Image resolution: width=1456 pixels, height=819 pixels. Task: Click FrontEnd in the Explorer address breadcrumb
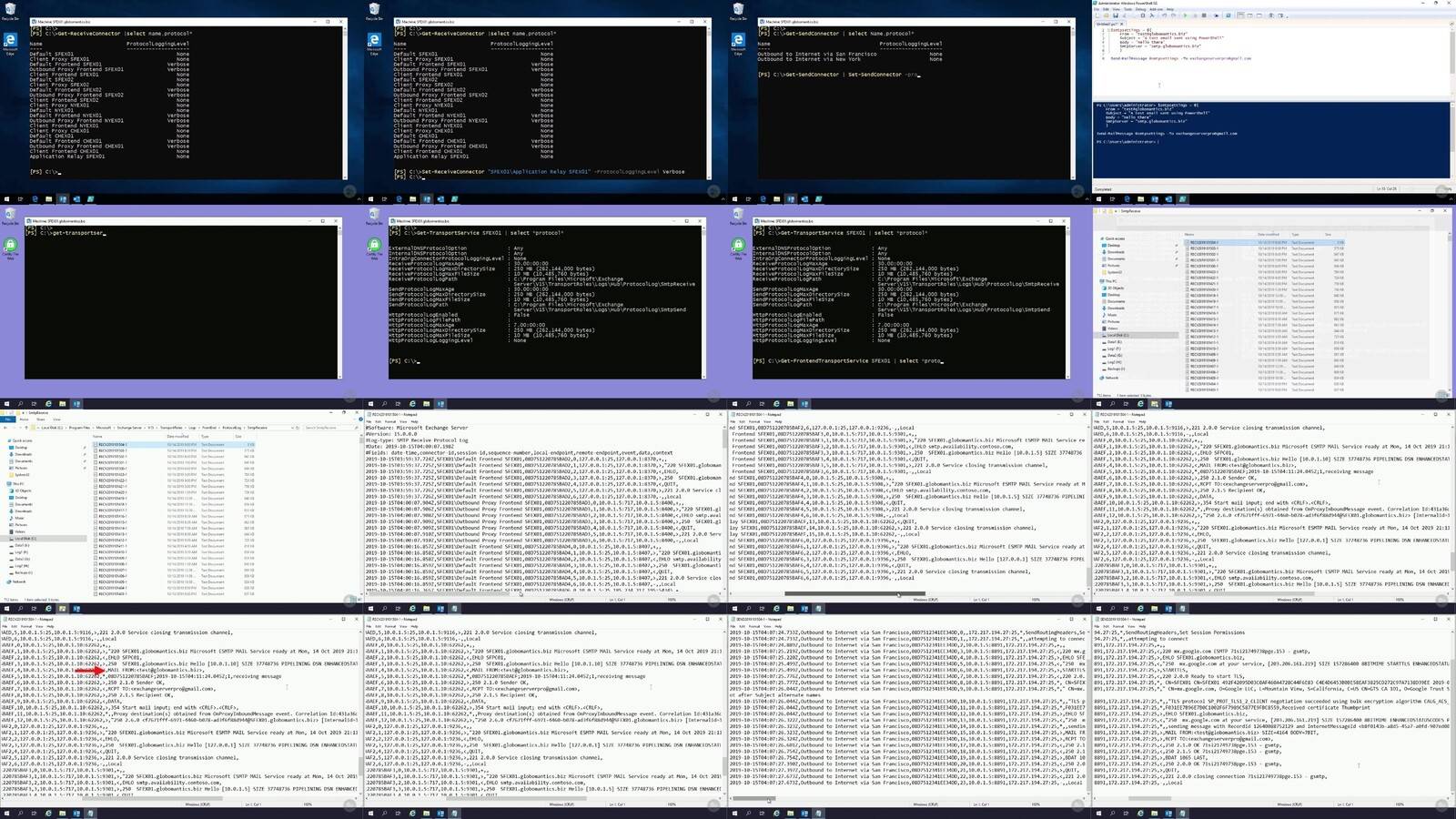[x=208, y=427]
